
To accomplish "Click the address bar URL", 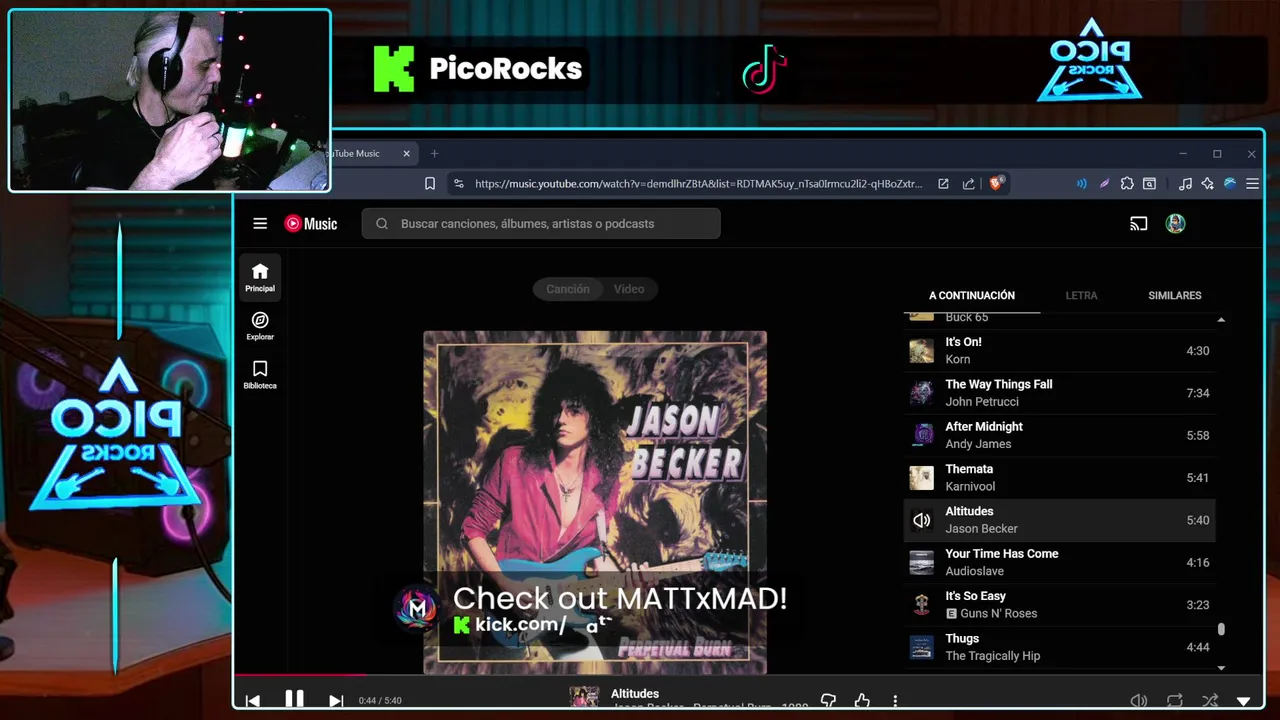I will (x=699, y=184).
